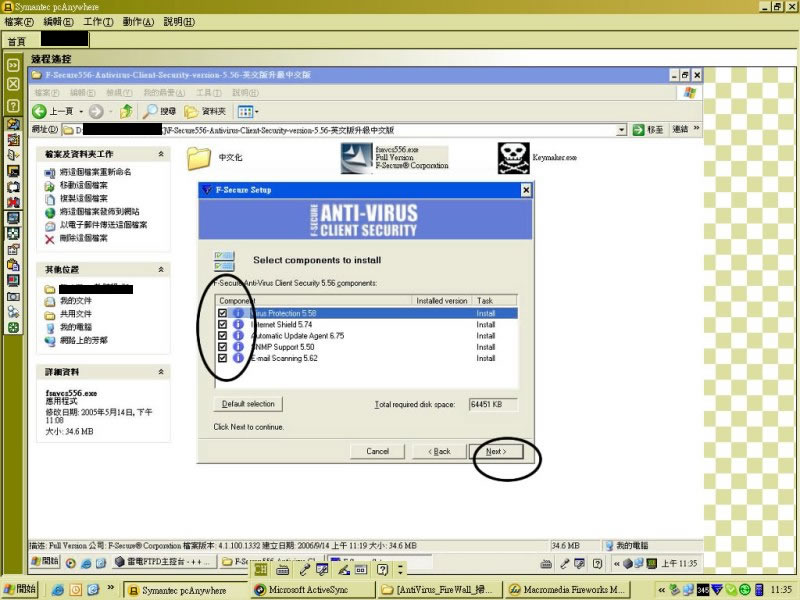Click the Installed version column header
800x600 pixels.
(442, 301)
